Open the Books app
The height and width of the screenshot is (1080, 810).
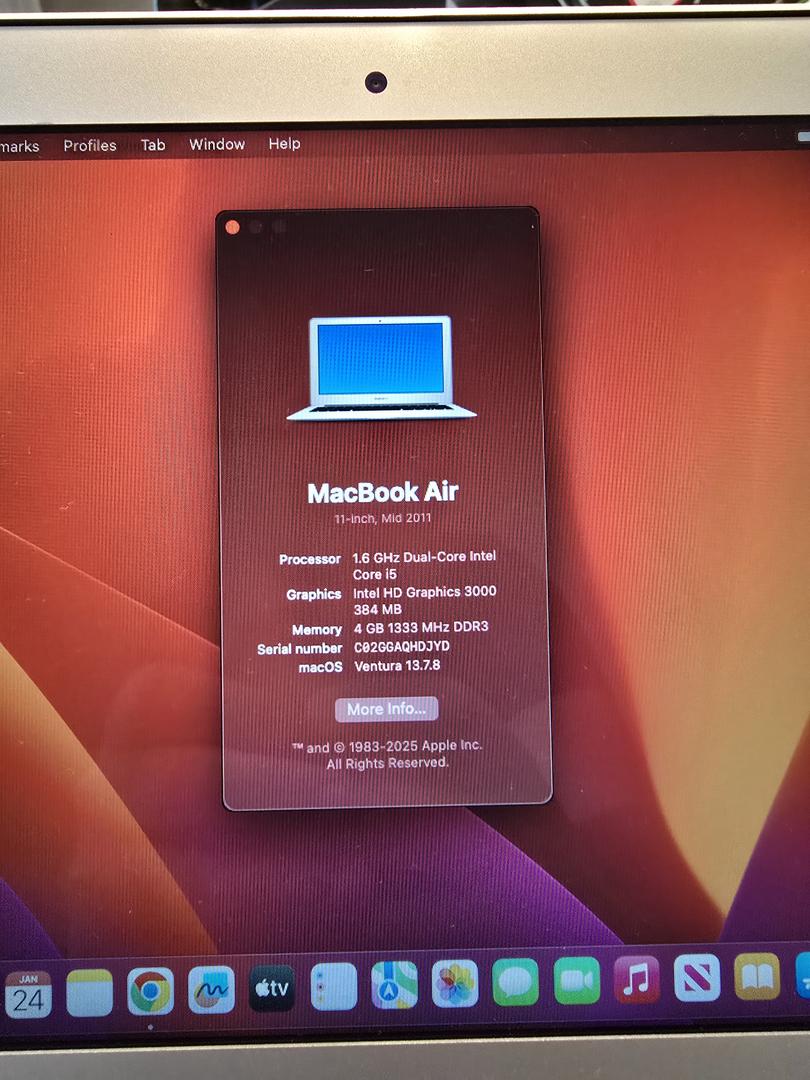coord(757,976)
